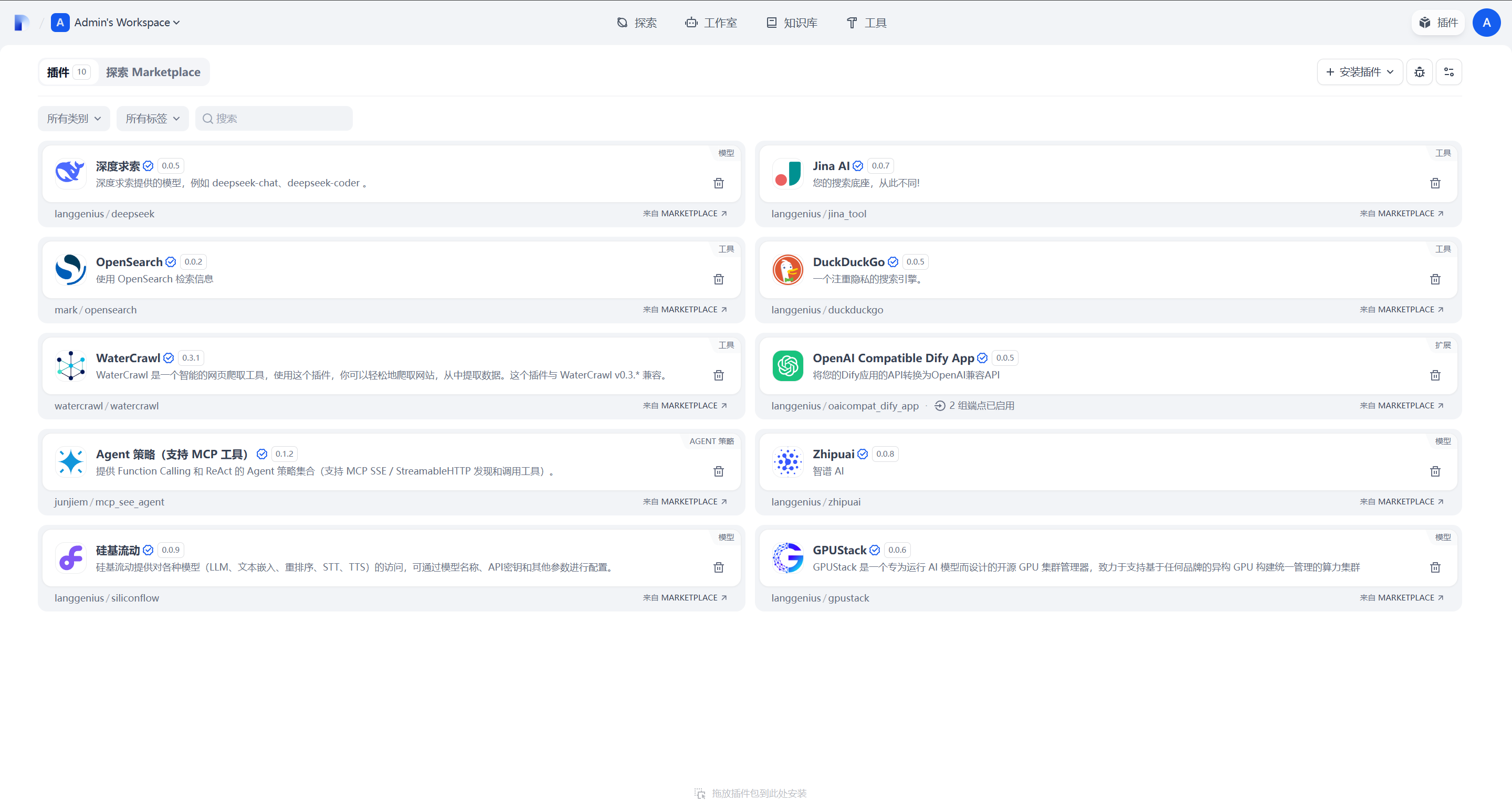
Task: Open zhipuai 来自 MARKETPLACE link
Action: (1402, 502)
